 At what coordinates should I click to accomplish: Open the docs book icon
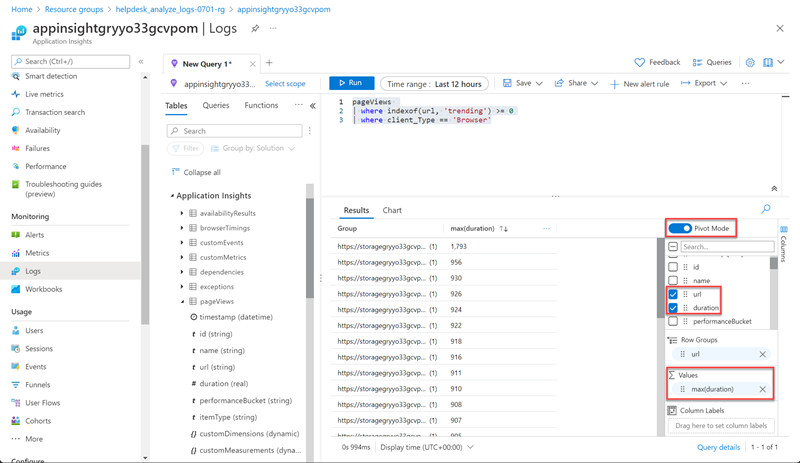pos(768,62)
